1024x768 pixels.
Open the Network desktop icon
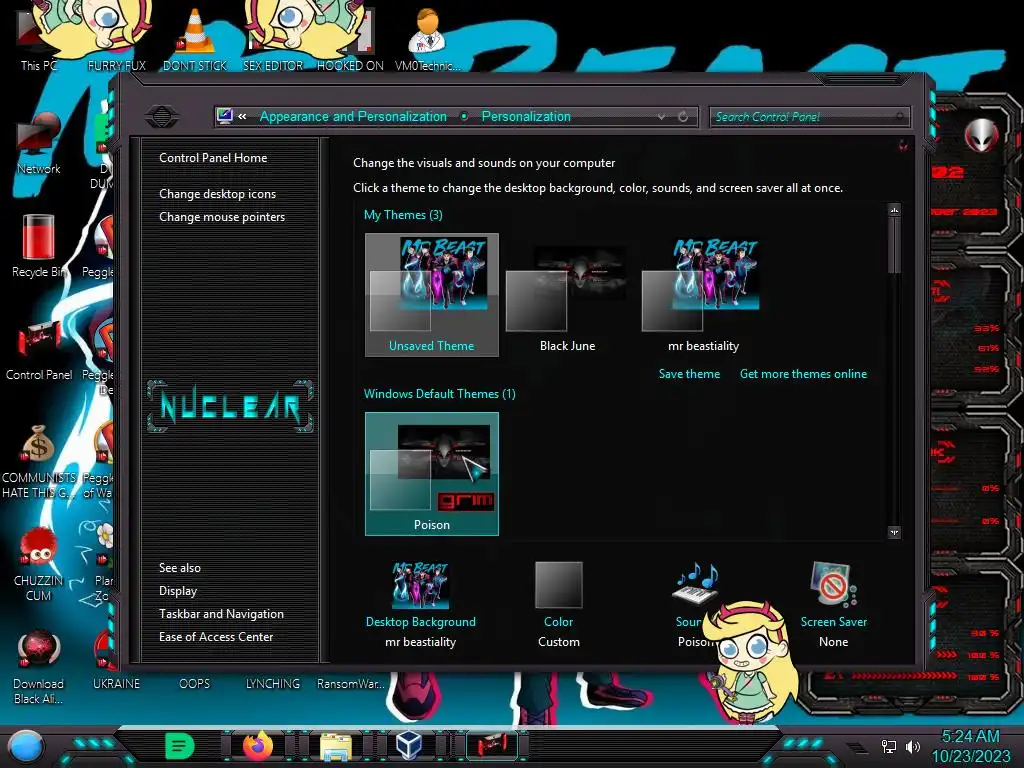[x=39, y=142]
